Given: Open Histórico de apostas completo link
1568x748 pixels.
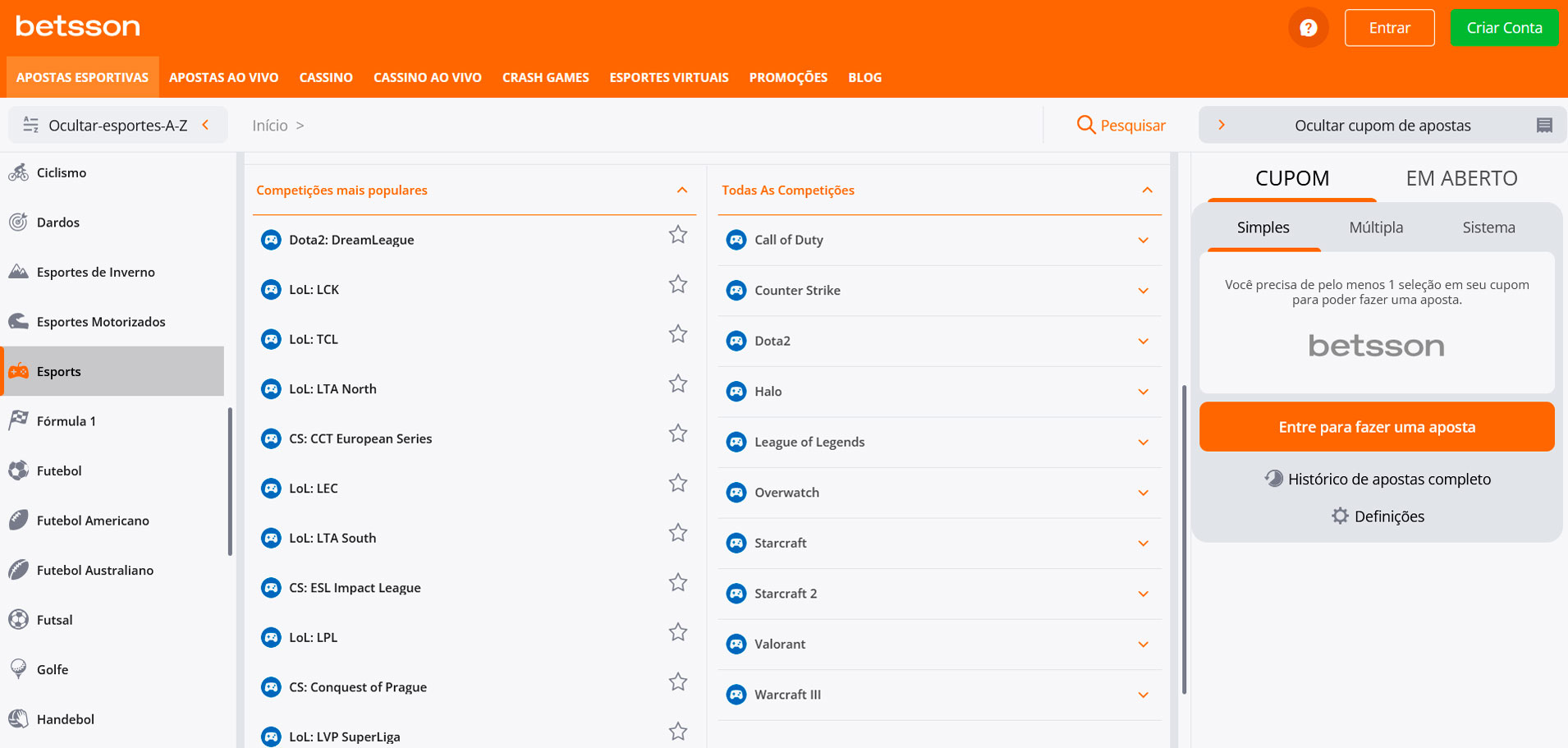Looking at the screenshot, I should pos(1389,480).
